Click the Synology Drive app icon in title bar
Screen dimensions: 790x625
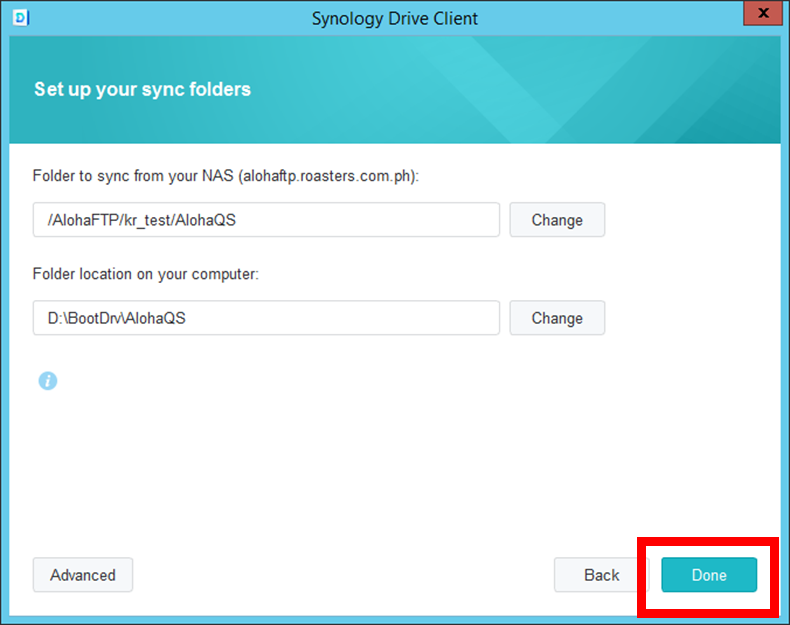coord(21,18)
